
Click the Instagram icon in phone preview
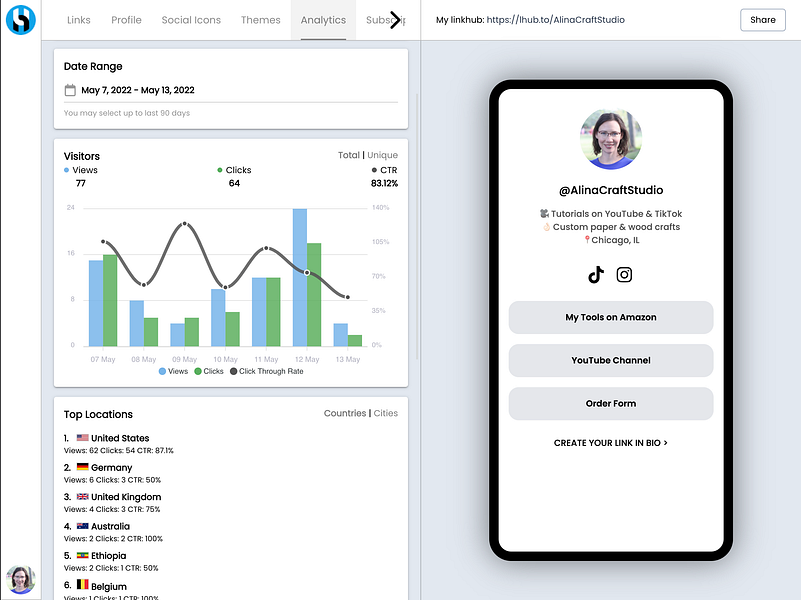(624, 275)
